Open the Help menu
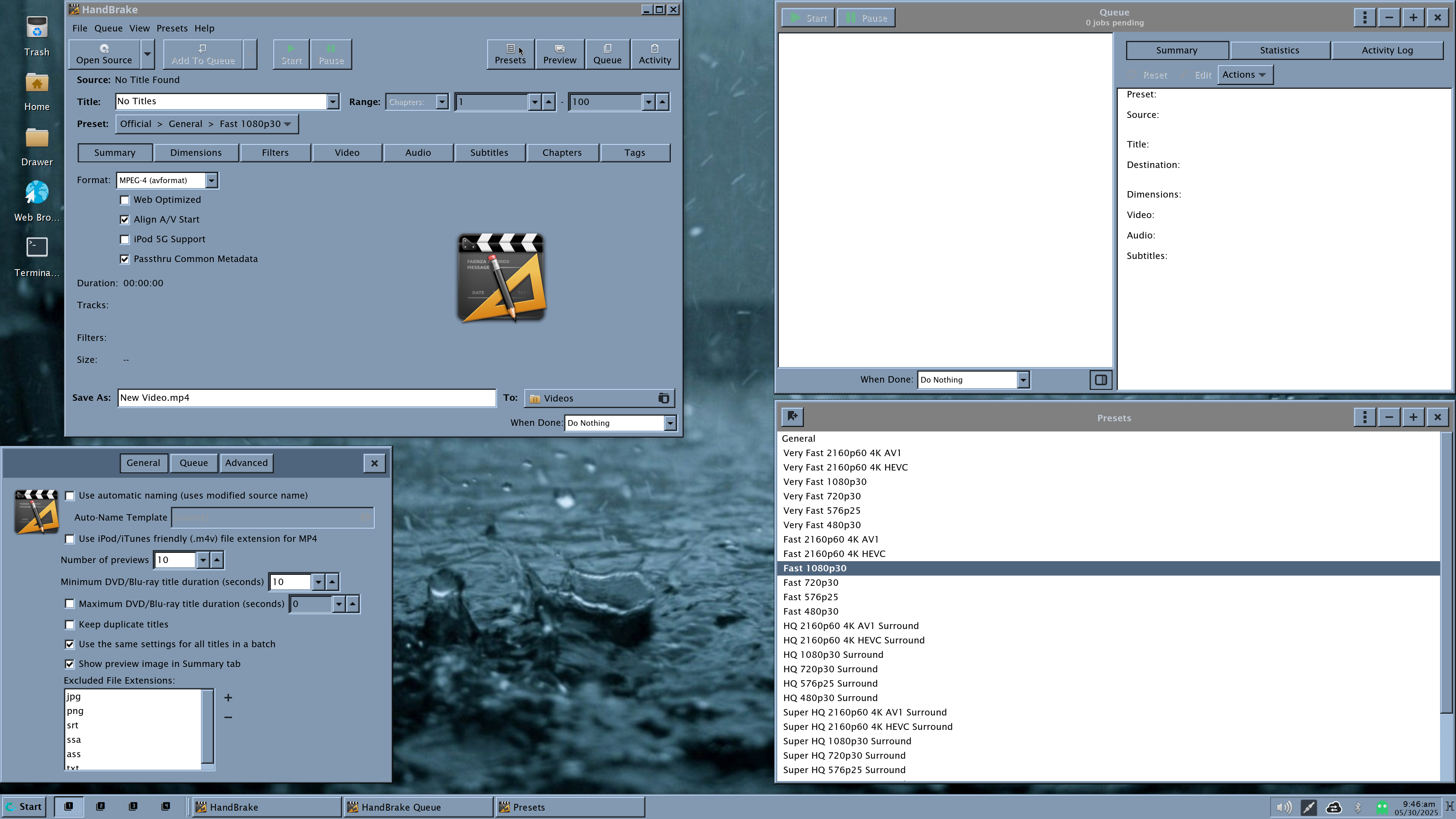 205,28
